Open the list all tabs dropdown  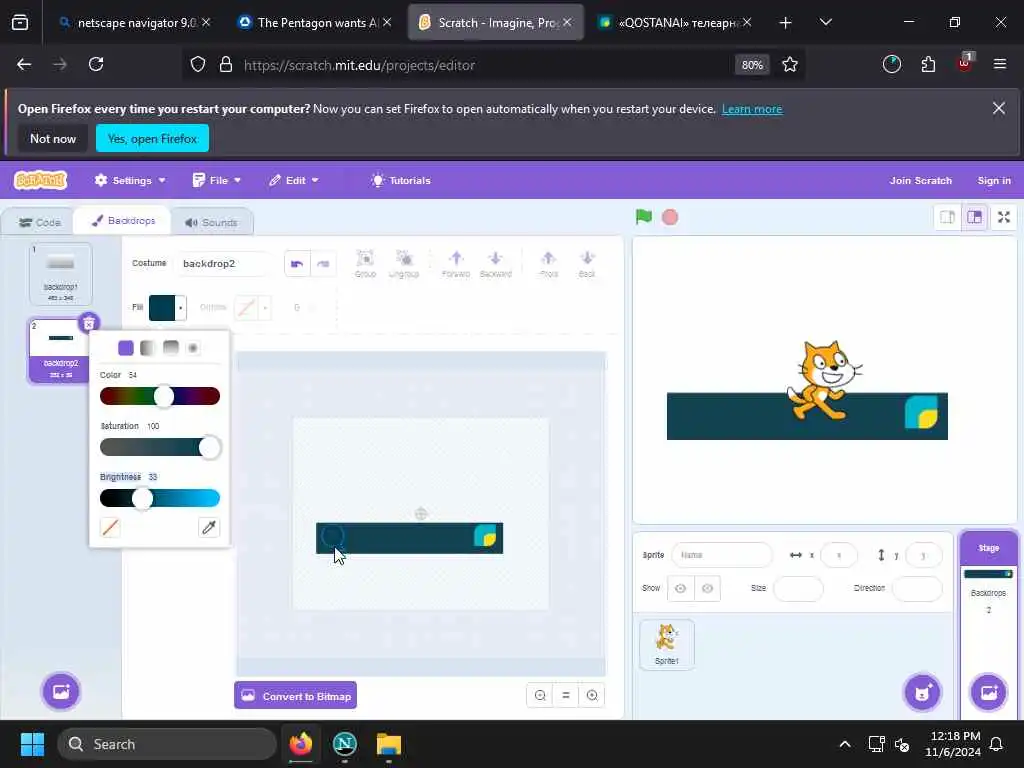tap(825, 22)
